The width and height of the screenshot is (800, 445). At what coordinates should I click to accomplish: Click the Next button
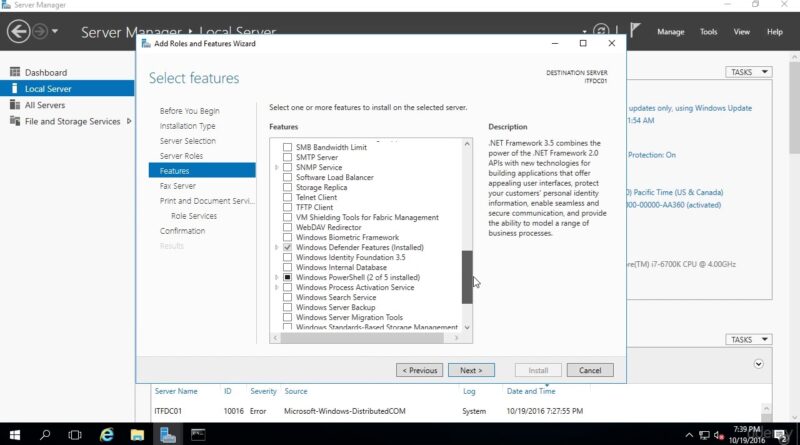pyautogui.click(x=471, y=370)
